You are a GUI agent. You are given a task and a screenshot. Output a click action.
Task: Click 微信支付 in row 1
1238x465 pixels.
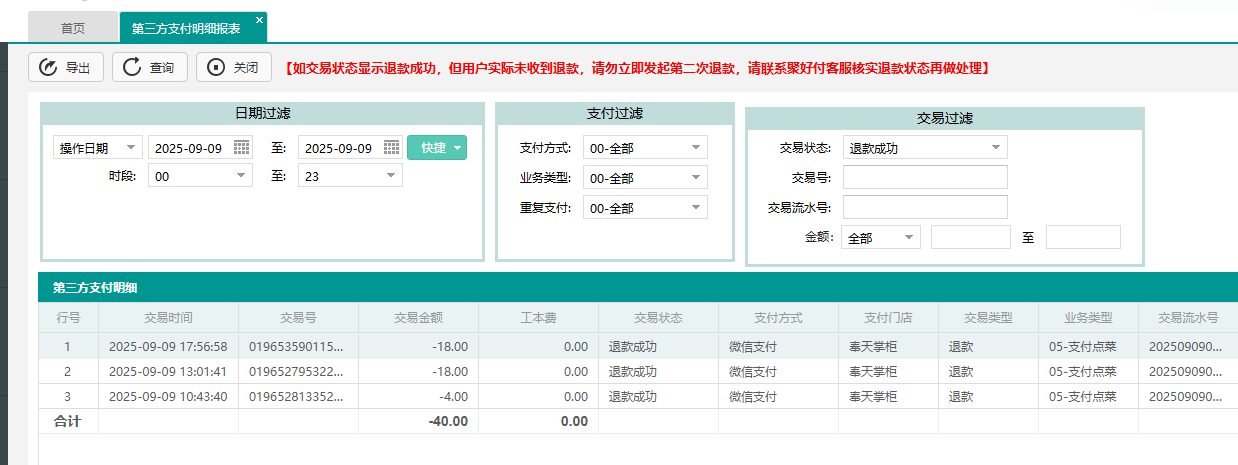753,346
